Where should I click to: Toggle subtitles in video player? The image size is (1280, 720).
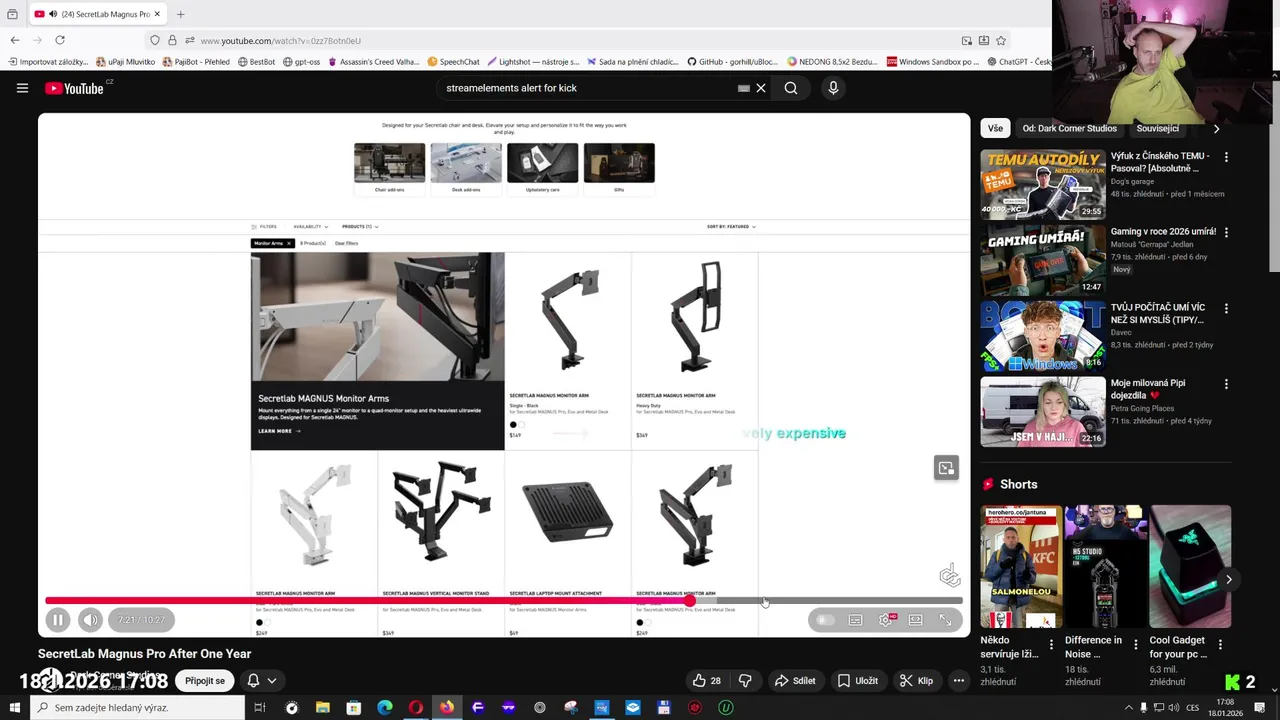pos(855,620)
